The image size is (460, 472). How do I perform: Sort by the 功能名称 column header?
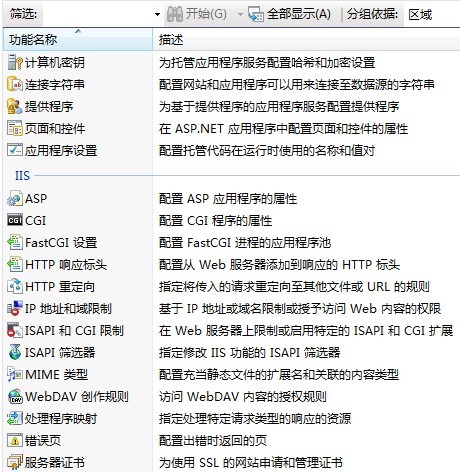coord(78,40)
